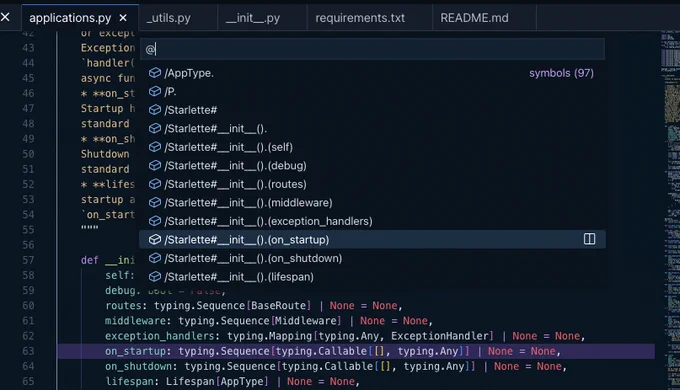Click Lifespan type on line 65

(x=190, y=381)
